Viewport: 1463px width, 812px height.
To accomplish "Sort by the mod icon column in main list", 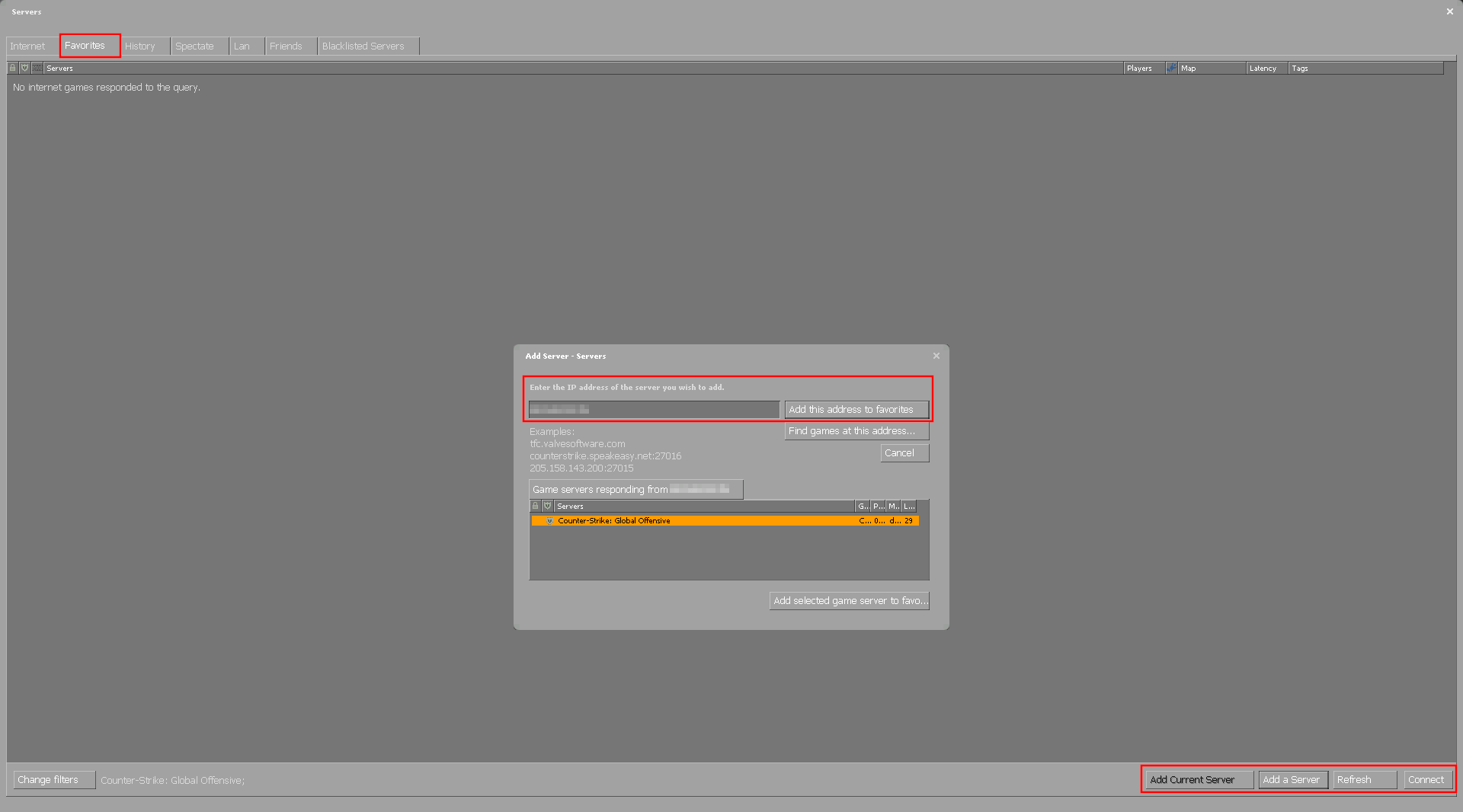I will click(x=37, y=68).
